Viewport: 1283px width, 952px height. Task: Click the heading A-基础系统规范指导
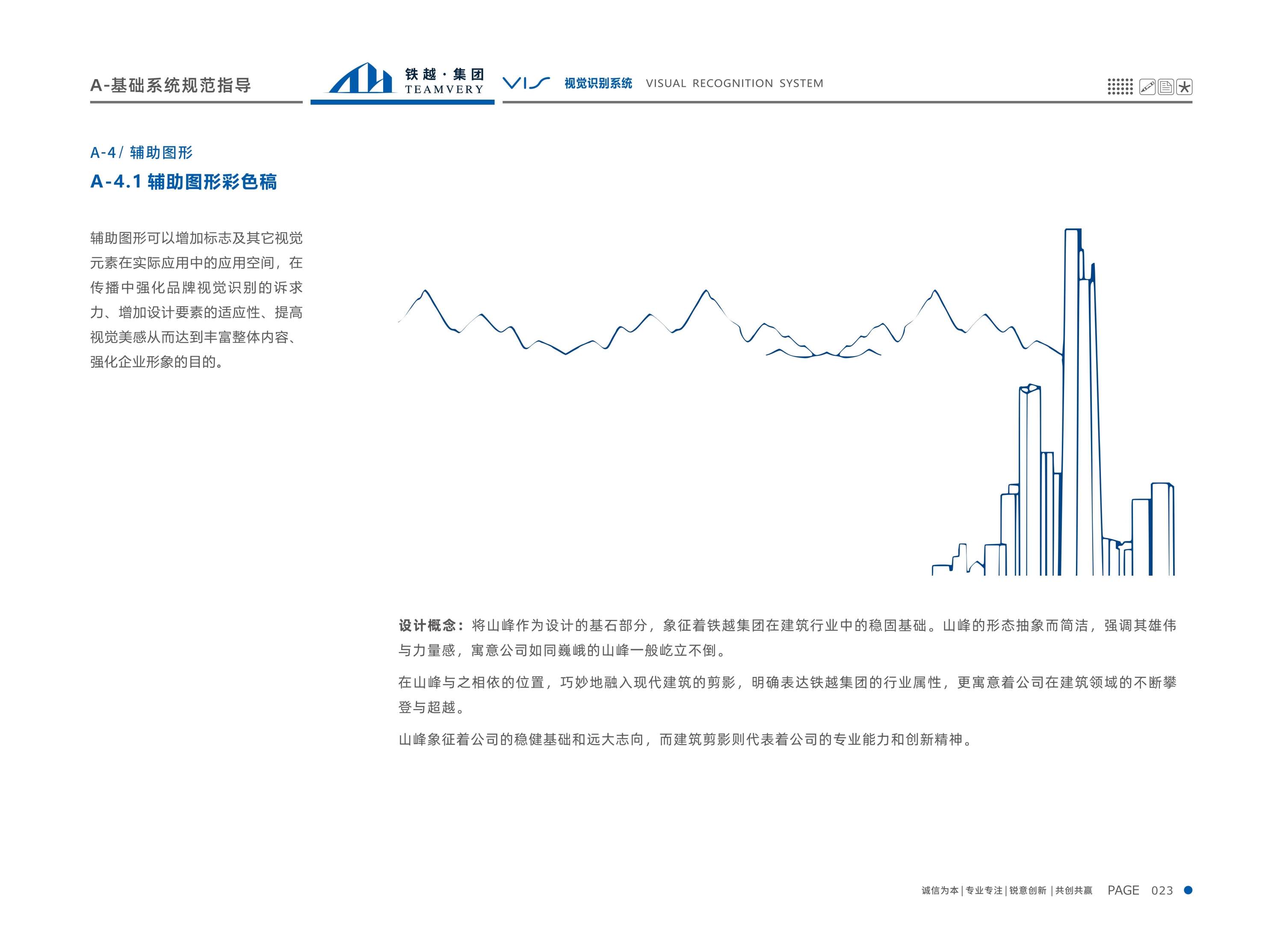point(171,85)
